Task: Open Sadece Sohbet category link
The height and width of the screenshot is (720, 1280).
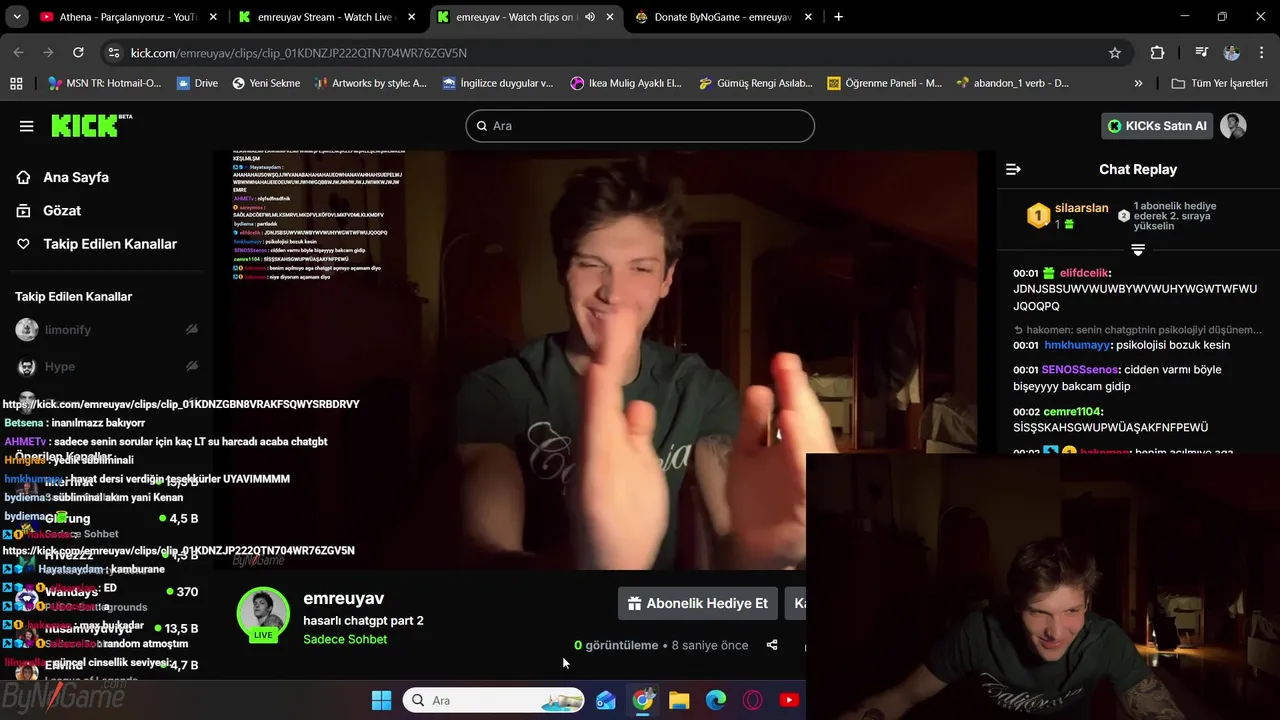Action: [345, 639]
